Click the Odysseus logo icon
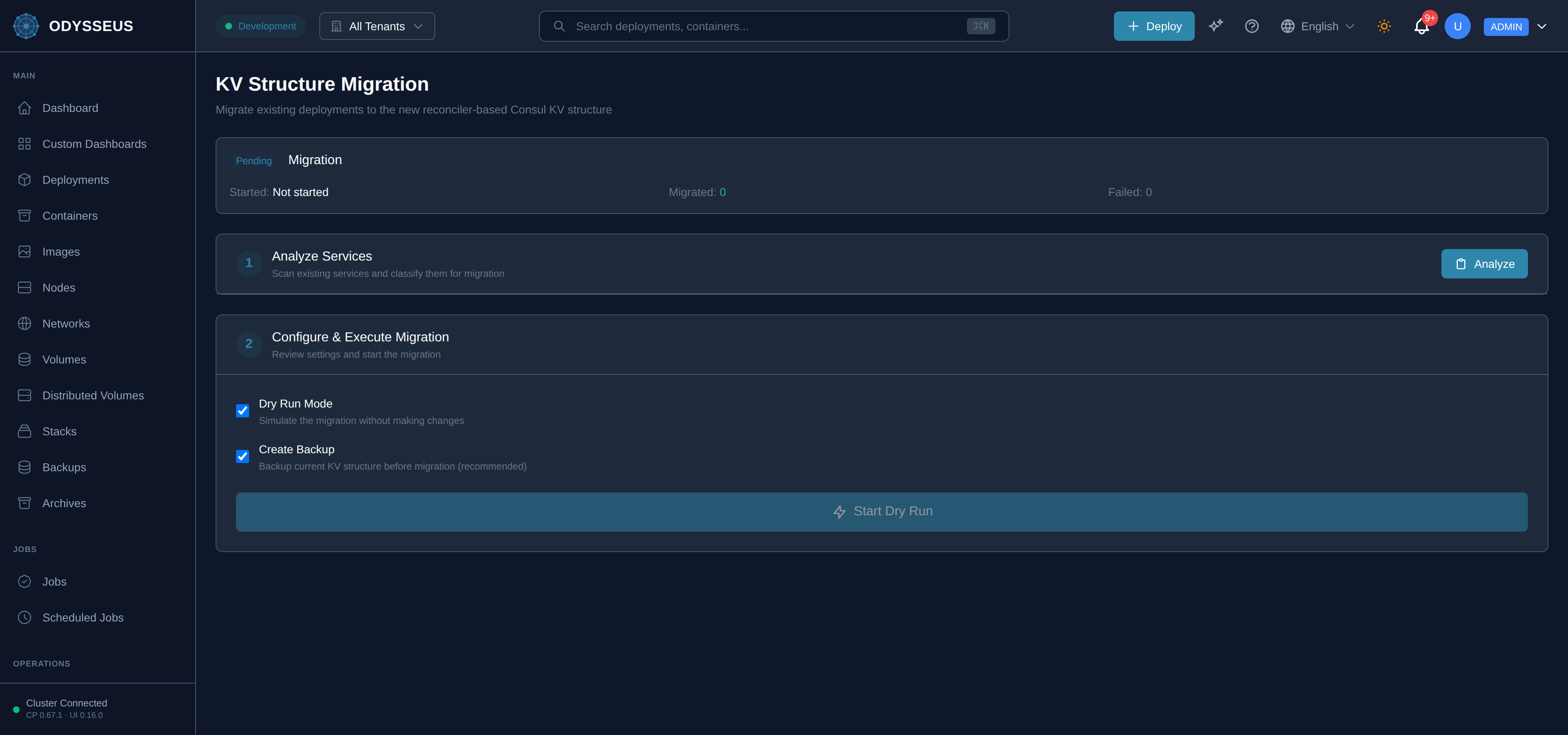The width and height of the screenshot is (1568, 735). (26, 26)
